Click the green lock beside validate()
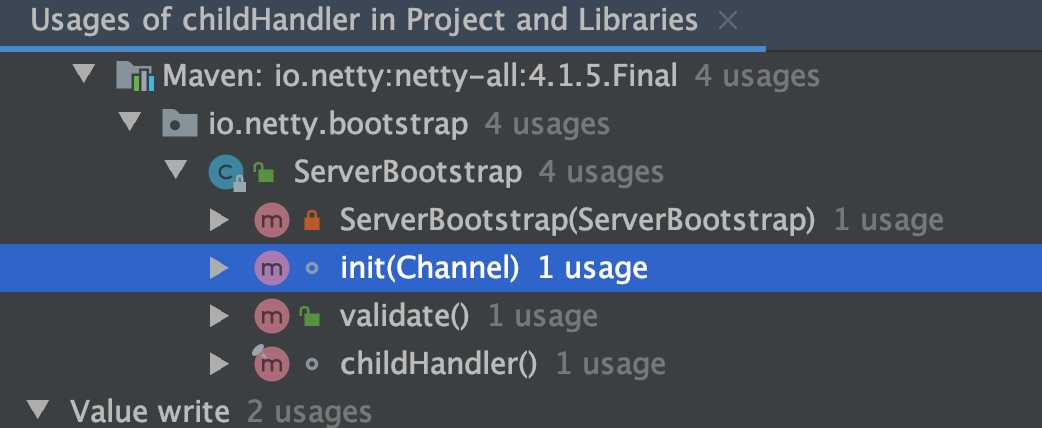The height and width of the screenshot is (428, 1042). pos(310,316)
